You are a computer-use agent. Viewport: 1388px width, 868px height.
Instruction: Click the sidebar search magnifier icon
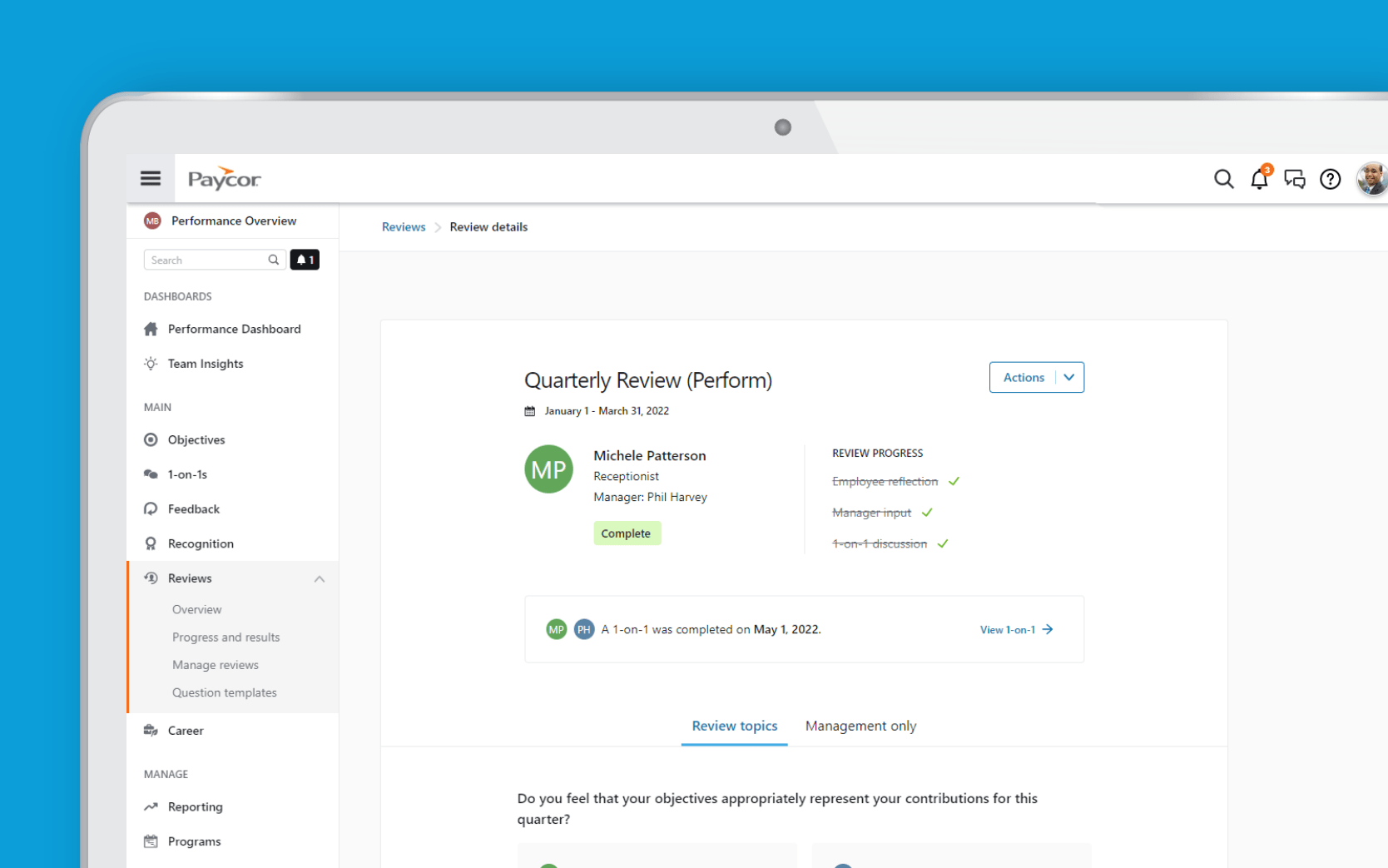pyautogui.click(x=273, y=260)
